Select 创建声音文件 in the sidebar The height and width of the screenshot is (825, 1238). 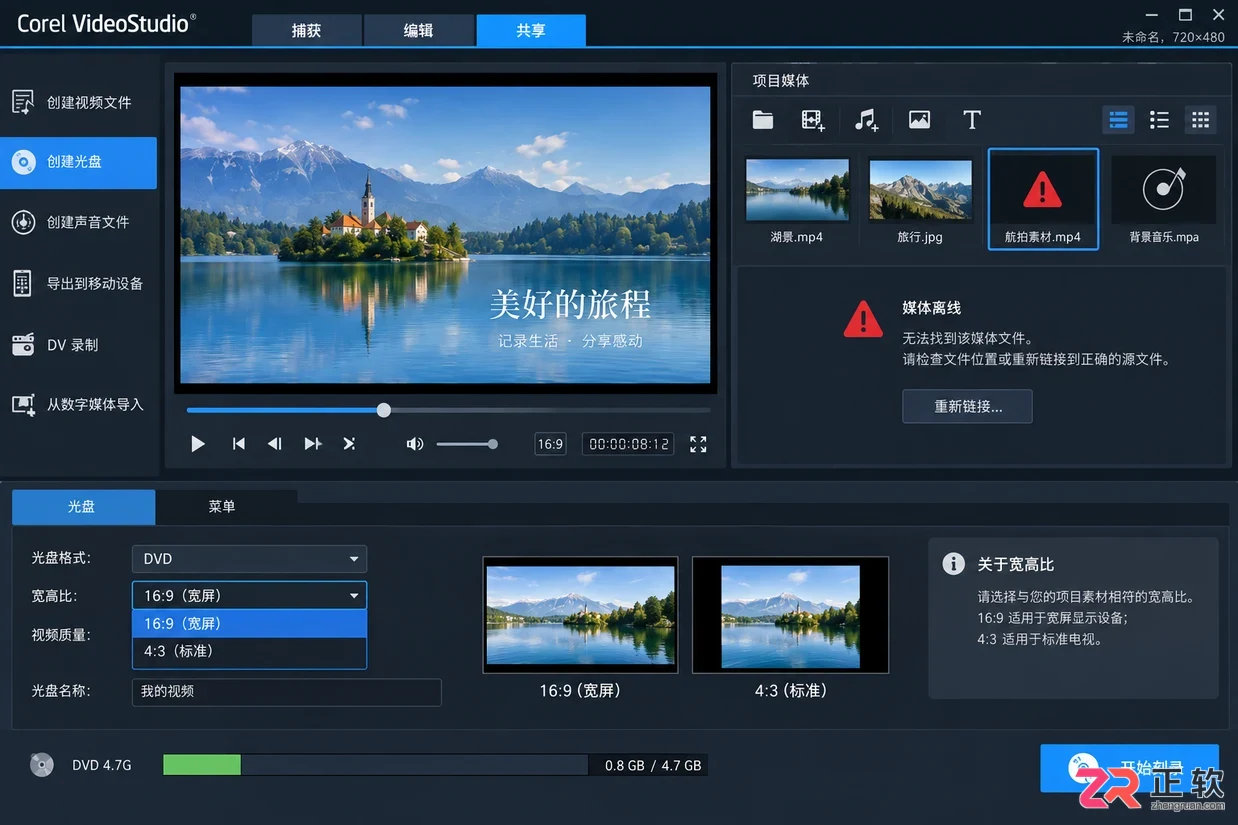click(x=78, y=222)
